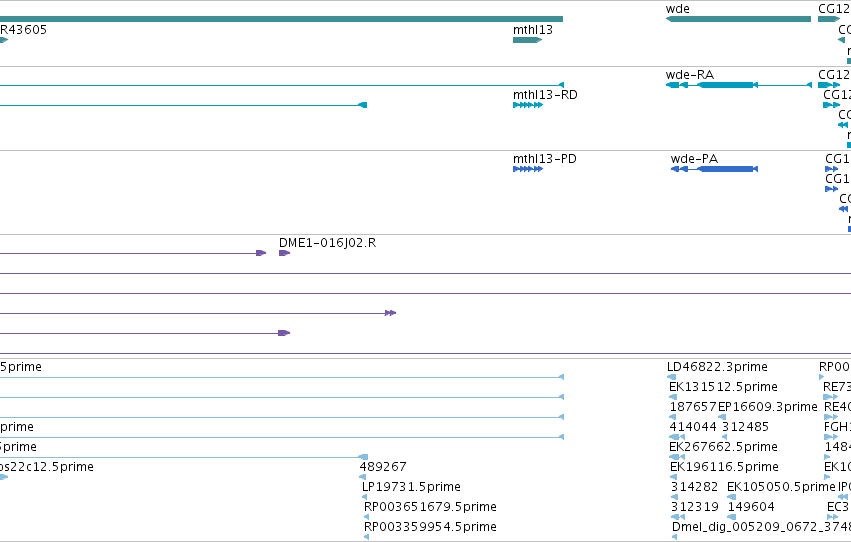Click the wde gene bar glyph
Image resolution: width=851 pixels, height=542 pixels.
(x=738, y=19)
